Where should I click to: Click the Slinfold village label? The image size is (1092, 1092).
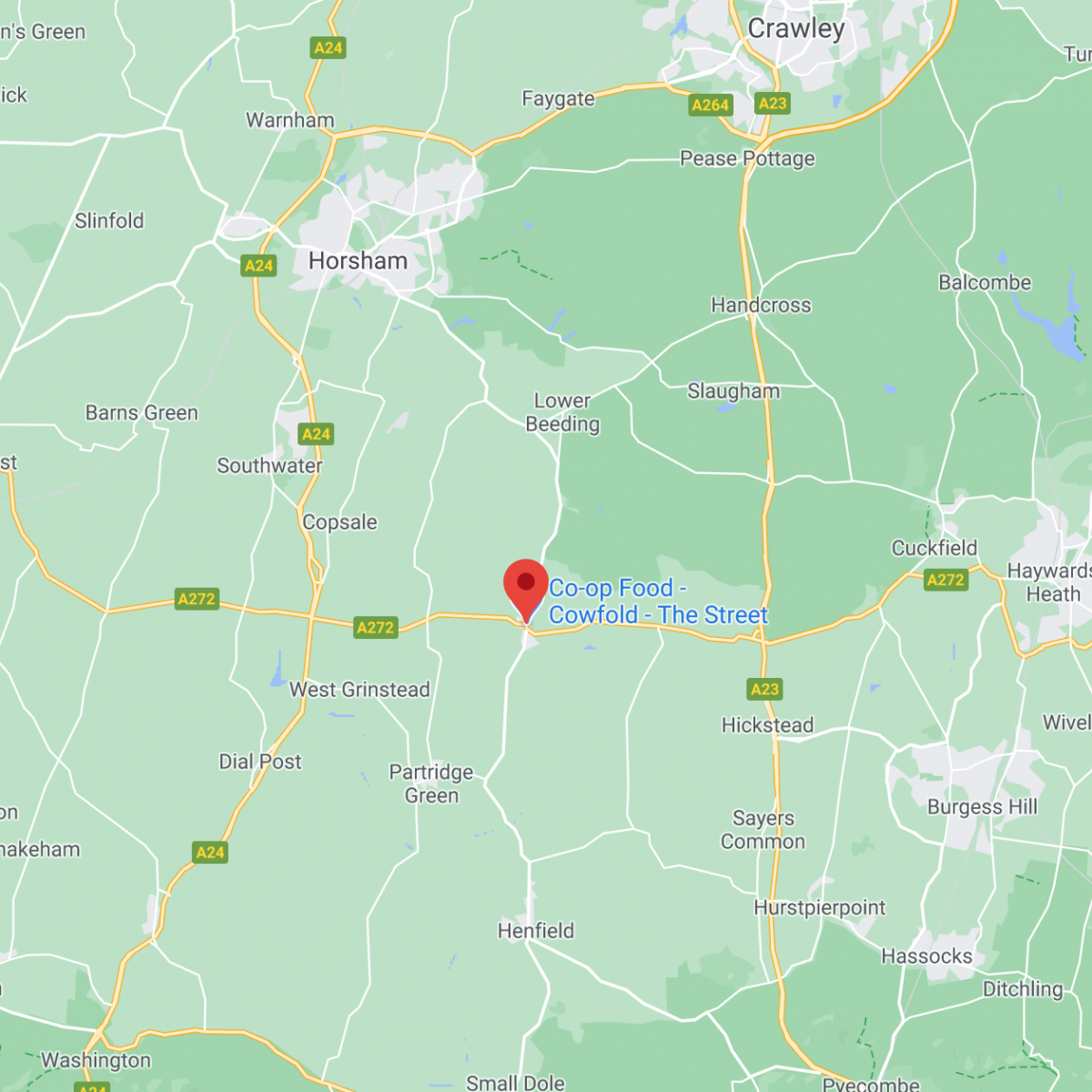[109, 221]
